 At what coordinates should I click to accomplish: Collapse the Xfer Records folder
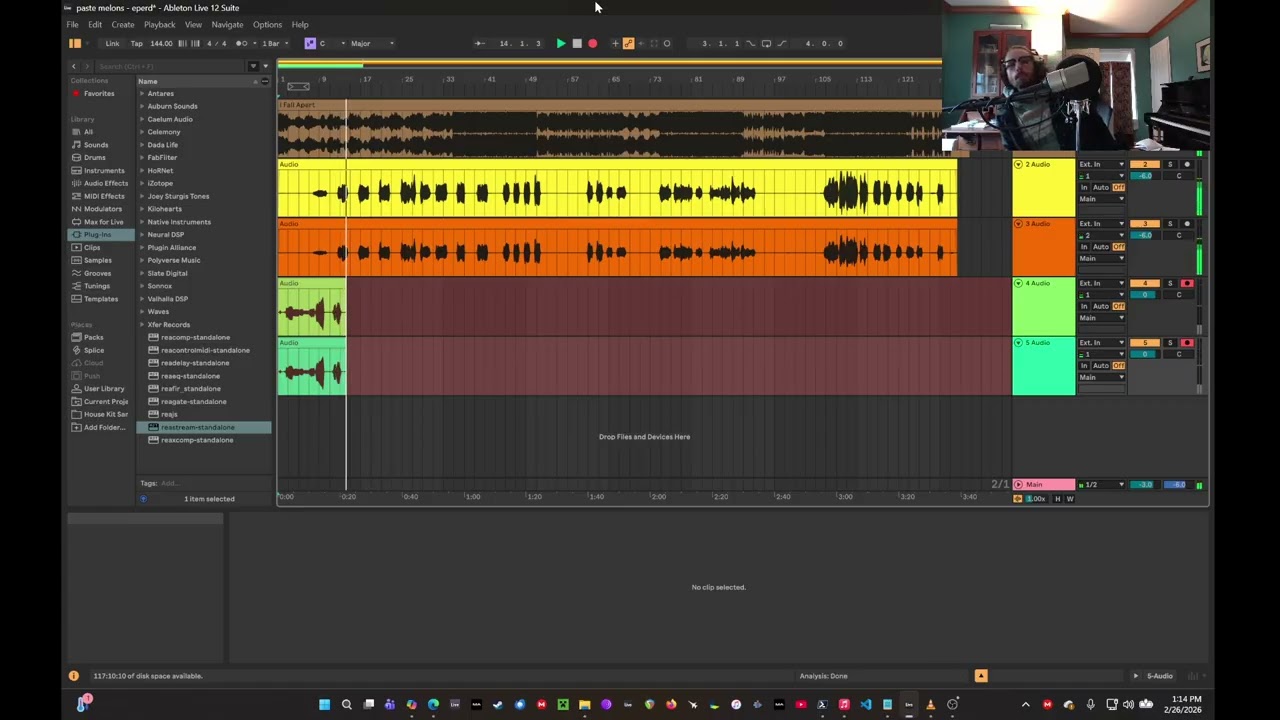(142, 324)
